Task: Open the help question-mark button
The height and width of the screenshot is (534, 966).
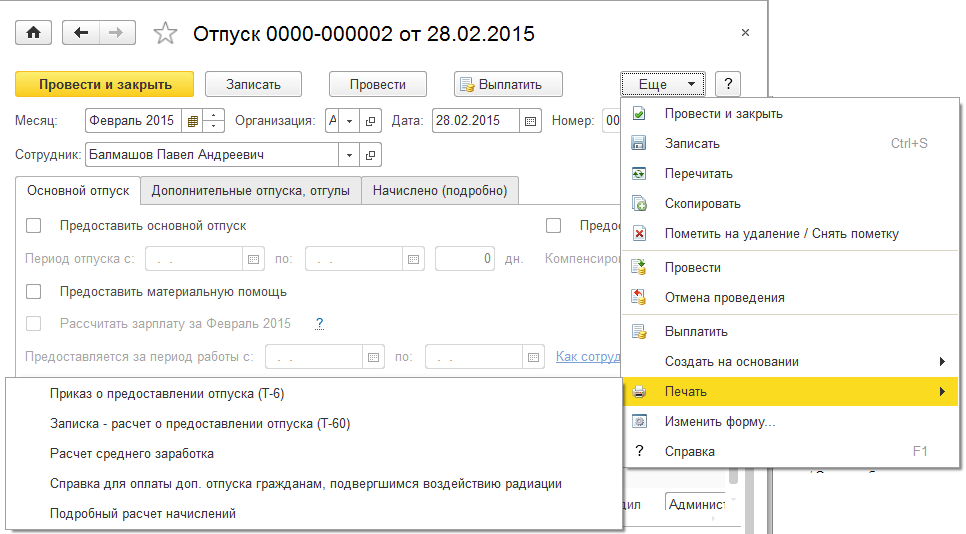Action: point(728,84)
